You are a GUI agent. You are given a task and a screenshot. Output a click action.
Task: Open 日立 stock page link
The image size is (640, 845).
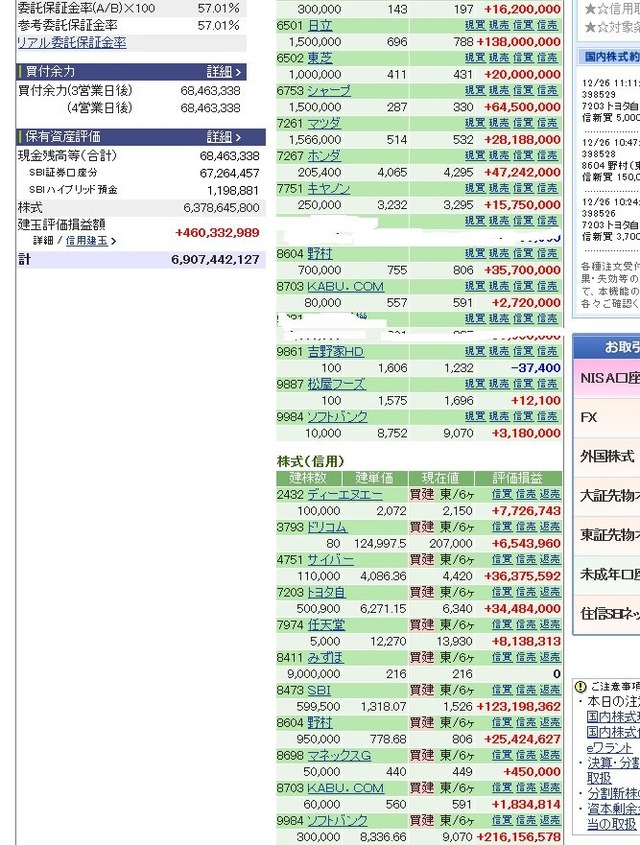(x=319, y=25)
